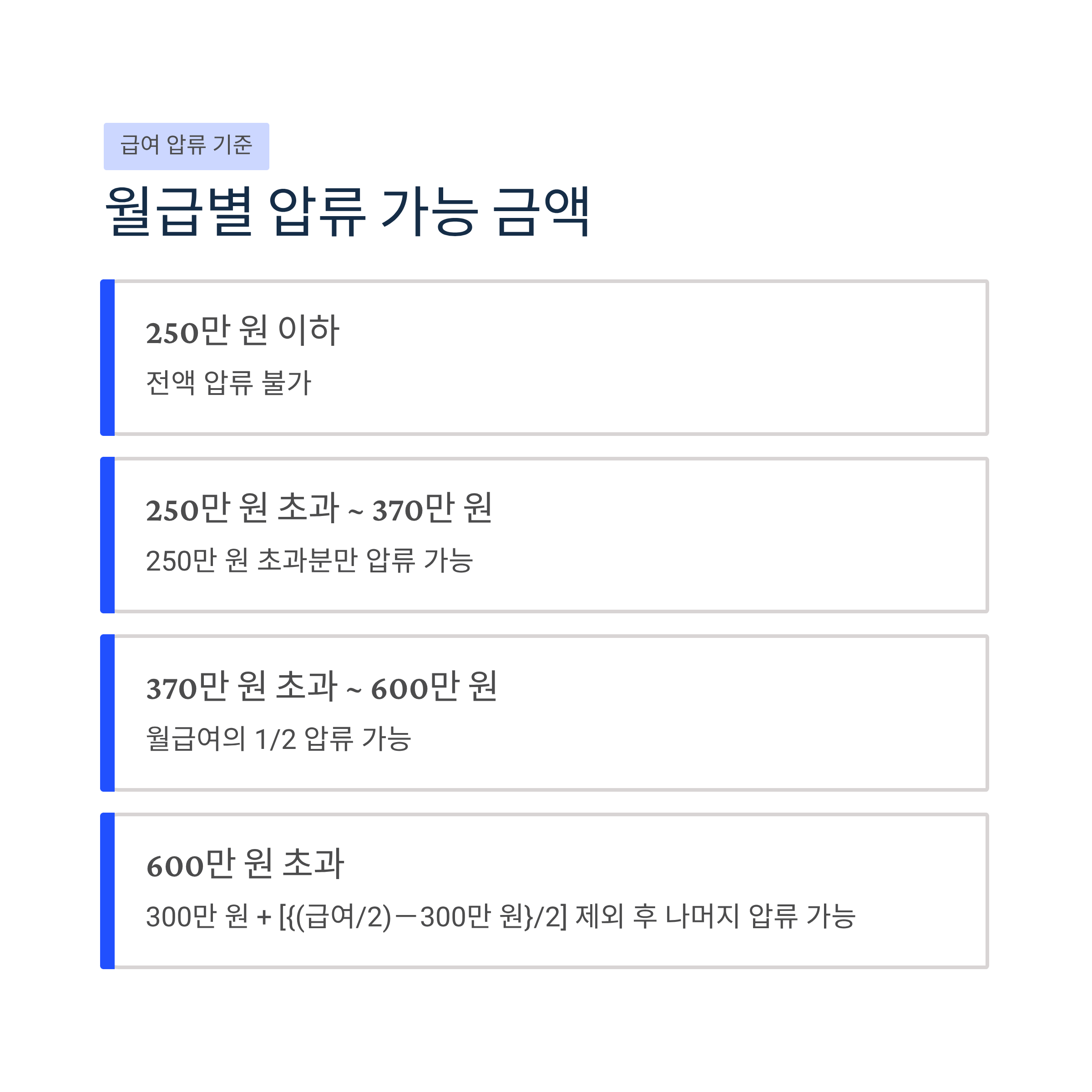The height and width of the screenshot is (1092, 1092).
Task: Select the 370만 원 초과 ~ 600만 원 card title
Action: click(x=322, y=686)
